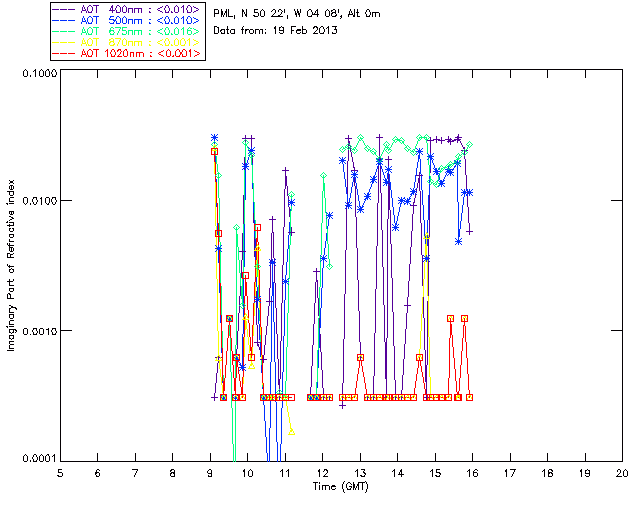The height and width of the screenshot is (512, 640).
Task: Click the 0.0001 y-axis label
Action: coord(40,458)
